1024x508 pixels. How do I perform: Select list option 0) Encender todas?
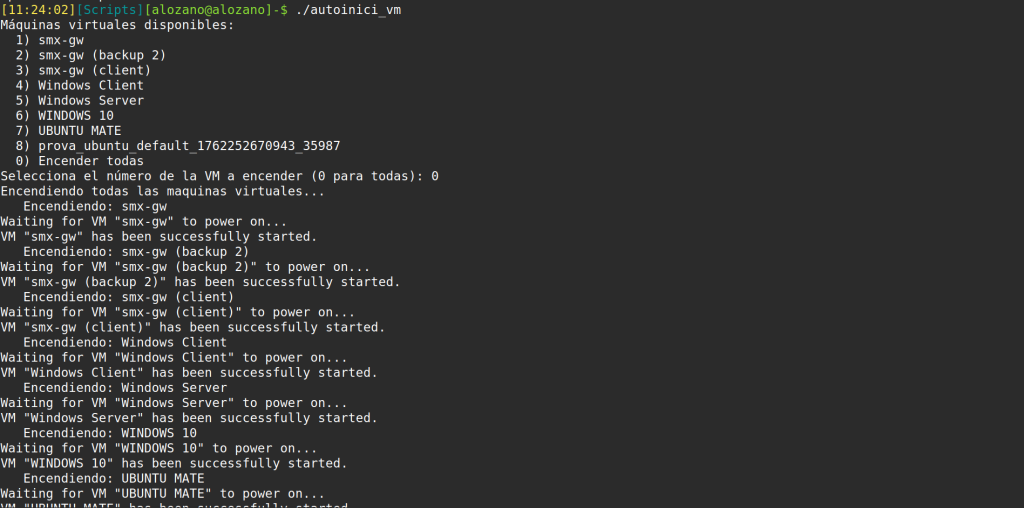80,161
